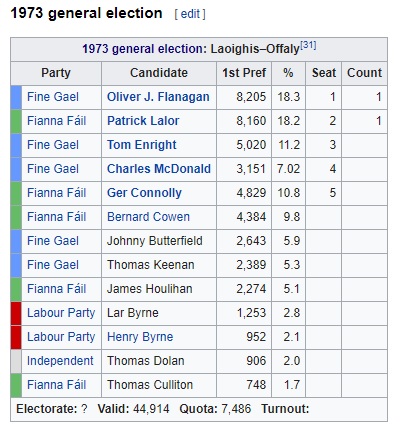This screenshot has height=430, width=419.
Task: Open the Bernard Cowen link
Action: click(148, 217)
